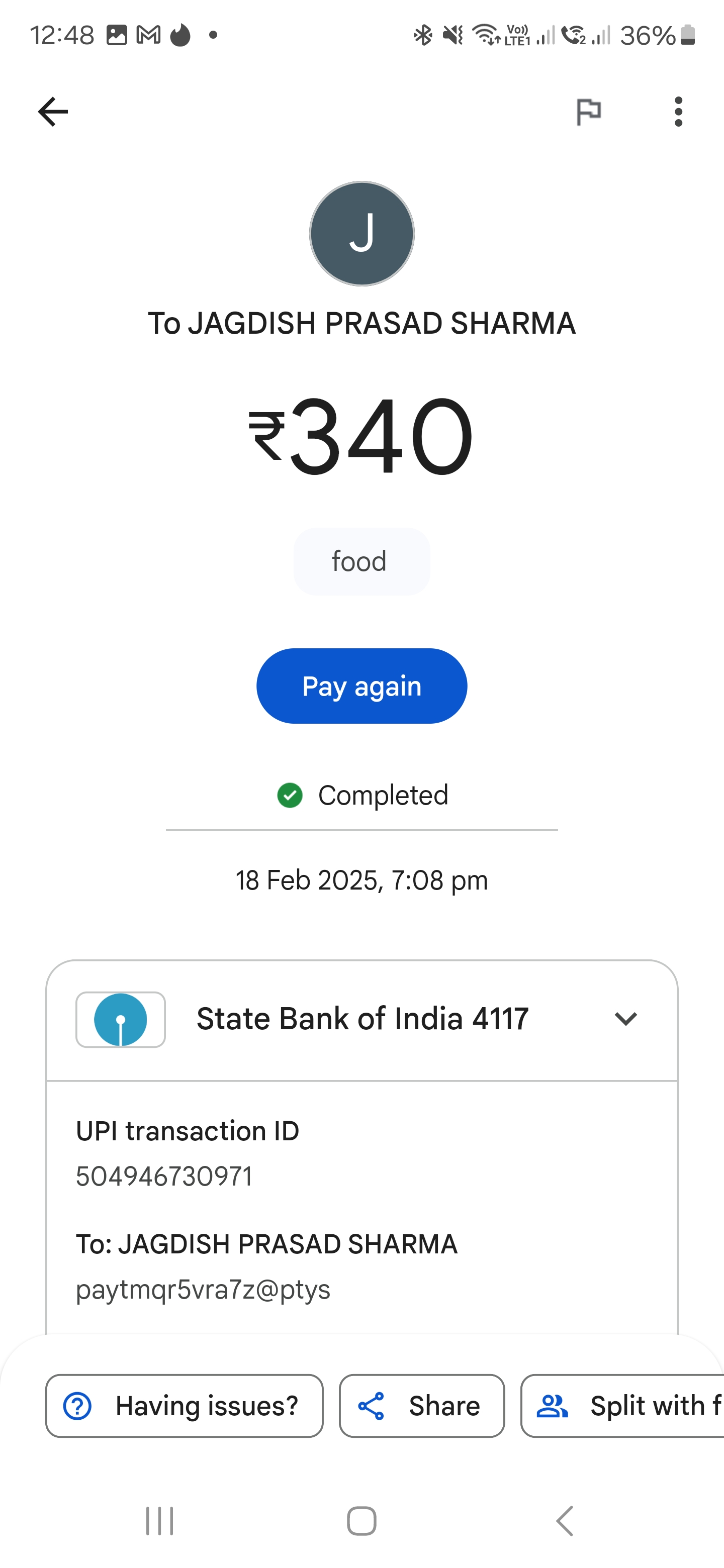Image resolution: width=724 pixels, height=1568 pixels.
Task: Open the Having issues? option
Action: click(185, 1406)
